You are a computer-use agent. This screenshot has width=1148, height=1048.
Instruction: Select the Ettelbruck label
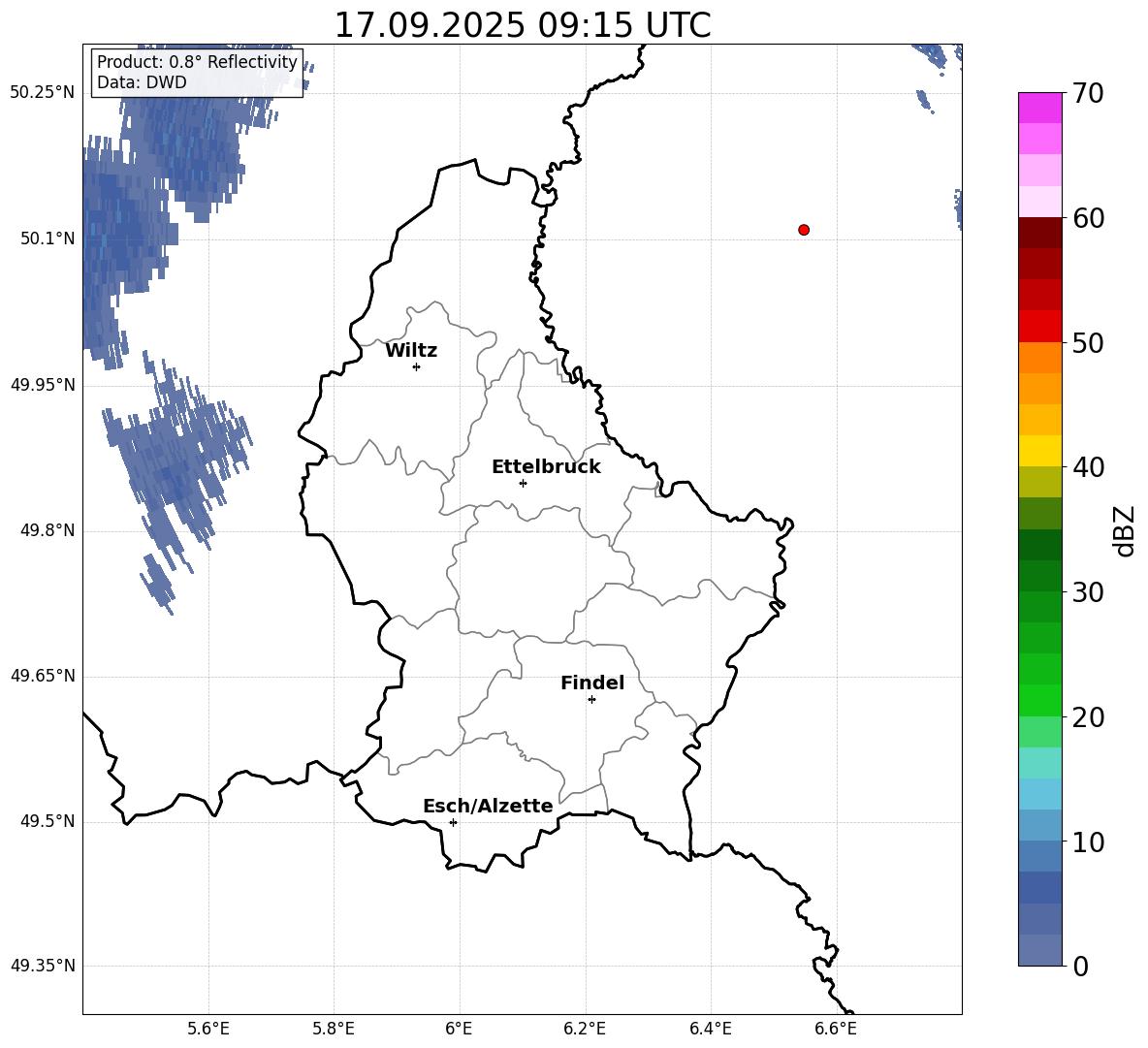pyautogui.click(x=546, y=467)
